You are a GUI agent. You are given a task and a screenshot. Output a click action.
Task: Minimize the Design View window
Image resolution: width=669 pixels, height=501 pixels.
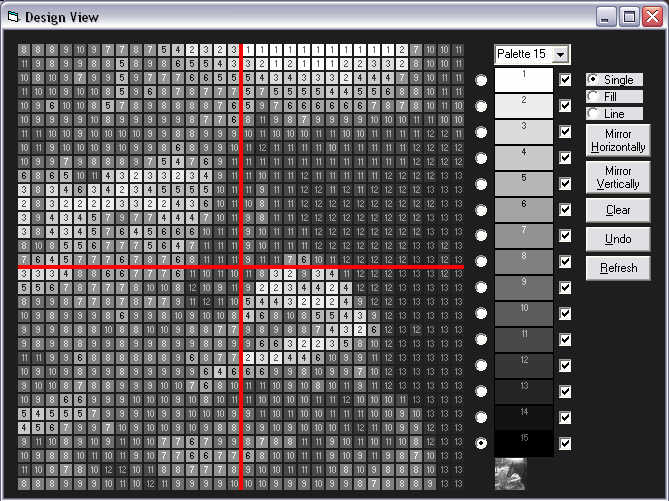click(x=606, y=17)
